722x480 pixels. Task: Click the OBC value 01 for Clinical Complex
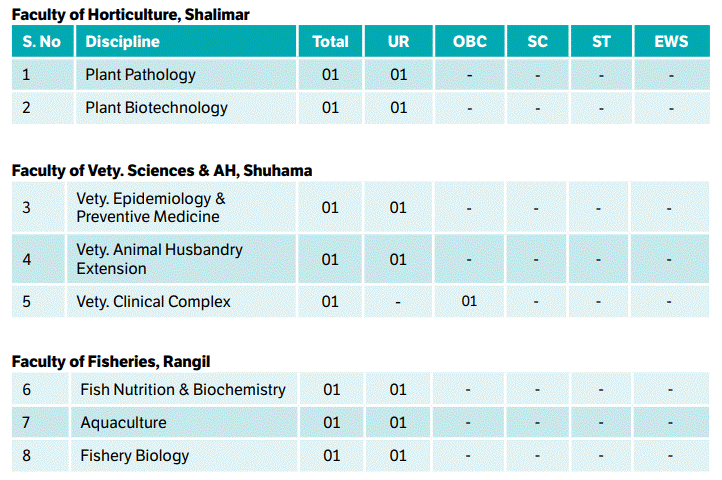click(469, 301)
